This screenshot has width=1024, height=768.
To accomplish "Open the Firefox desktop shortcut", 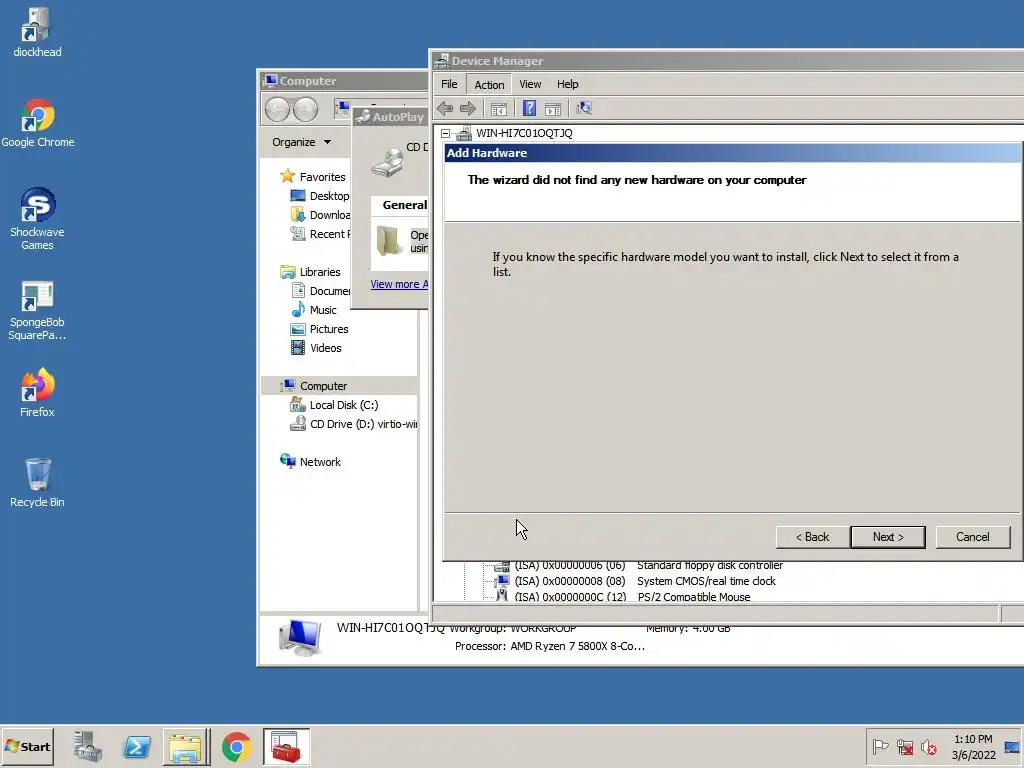I will [37, 392].
